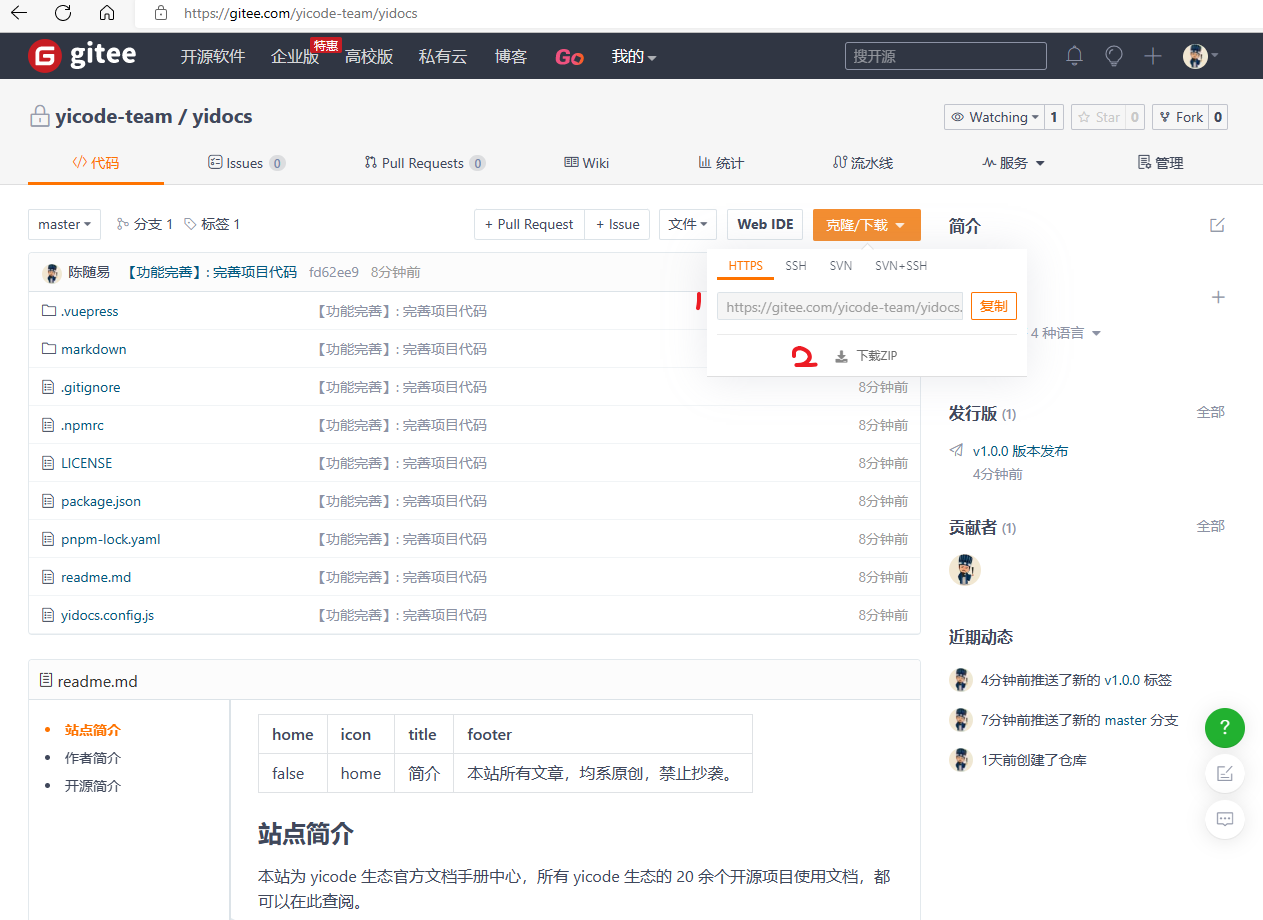Focus the 搜开源 search field
Viewport: 1263px width, 920px height.
tap(946, 56)
